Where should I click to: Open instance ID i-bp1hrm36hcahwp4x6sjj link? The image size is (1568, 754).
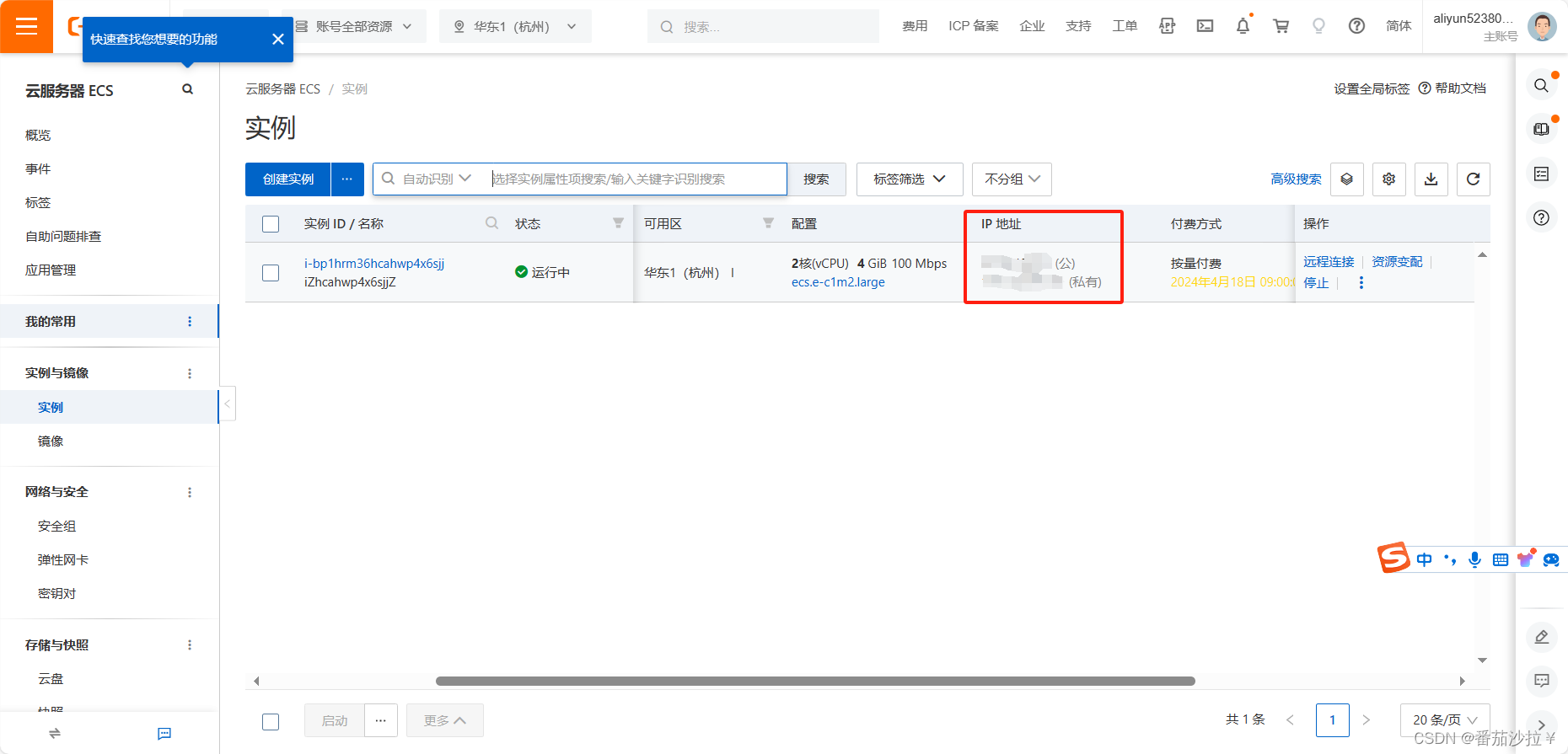[x=374, y=264]
